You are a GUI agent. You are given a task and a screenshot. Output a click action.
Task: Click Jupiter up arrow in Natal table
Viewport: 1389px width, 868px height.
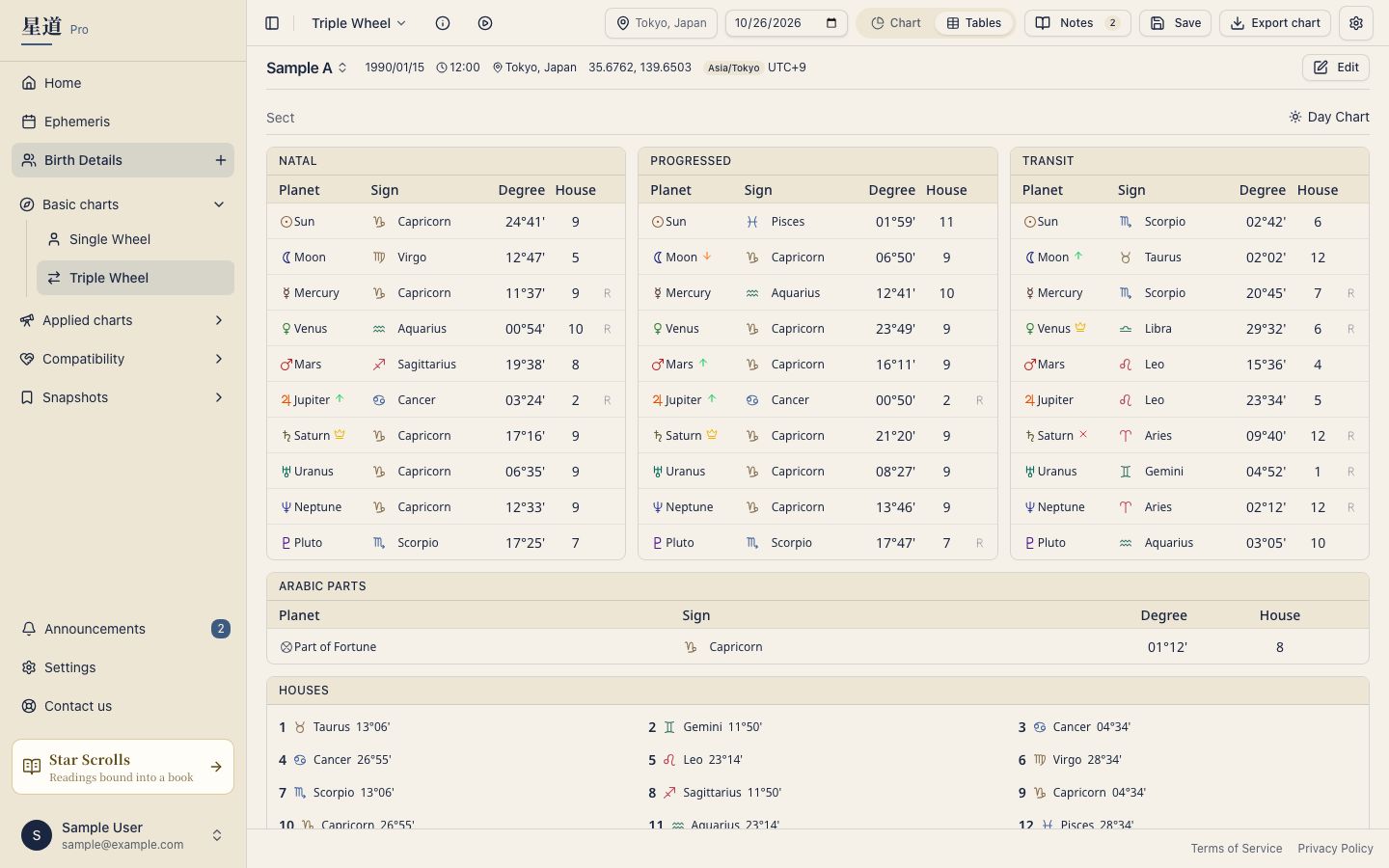(340, 399)
